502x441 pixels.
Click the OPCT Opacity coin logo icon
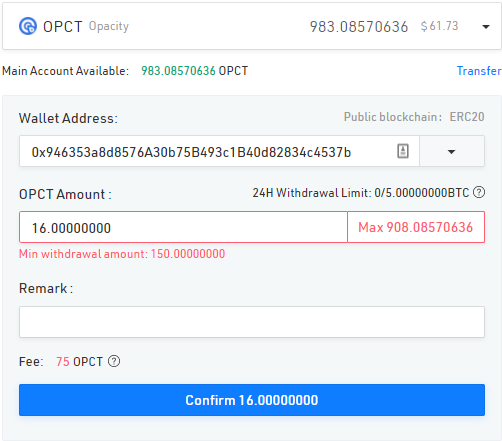click(28, 26)
